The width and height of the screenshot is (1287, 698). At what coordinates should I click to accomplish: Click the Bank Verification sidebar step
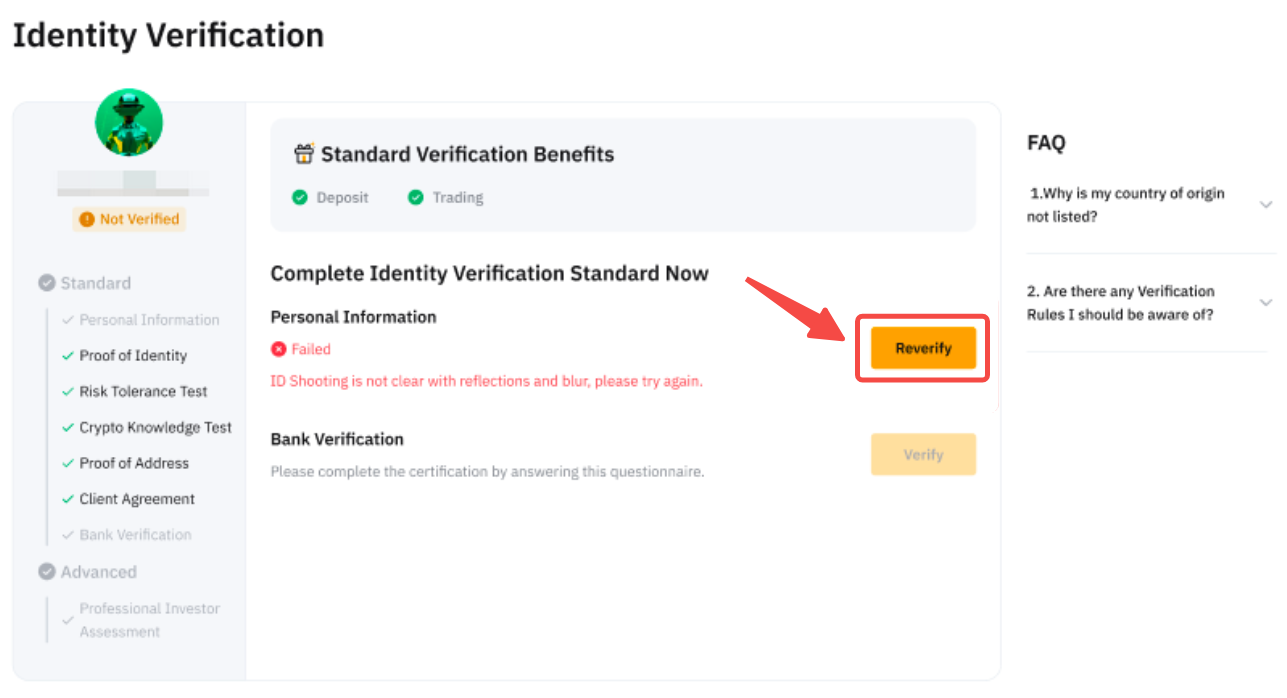pyautogui.click(x=135, y=535)
